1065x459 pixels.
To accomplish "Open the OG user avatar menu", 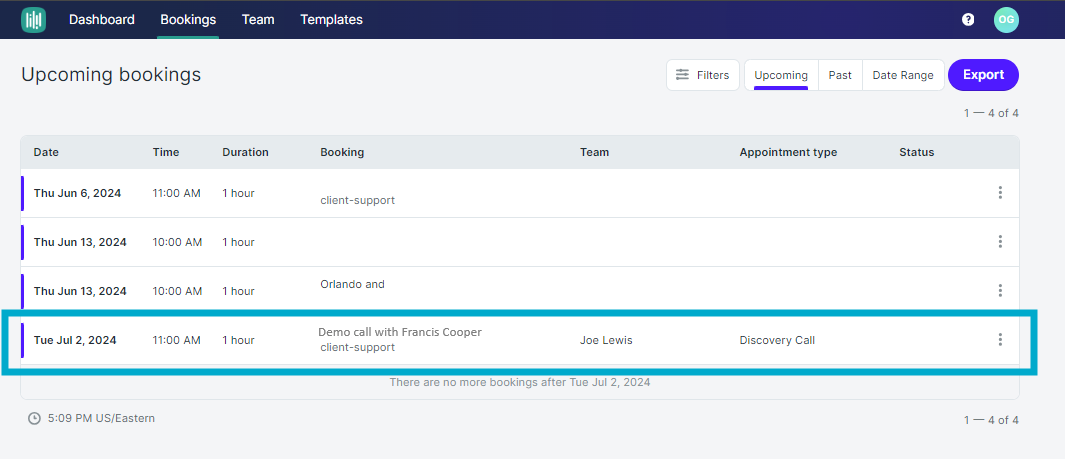I will (x=1006, y=20).
